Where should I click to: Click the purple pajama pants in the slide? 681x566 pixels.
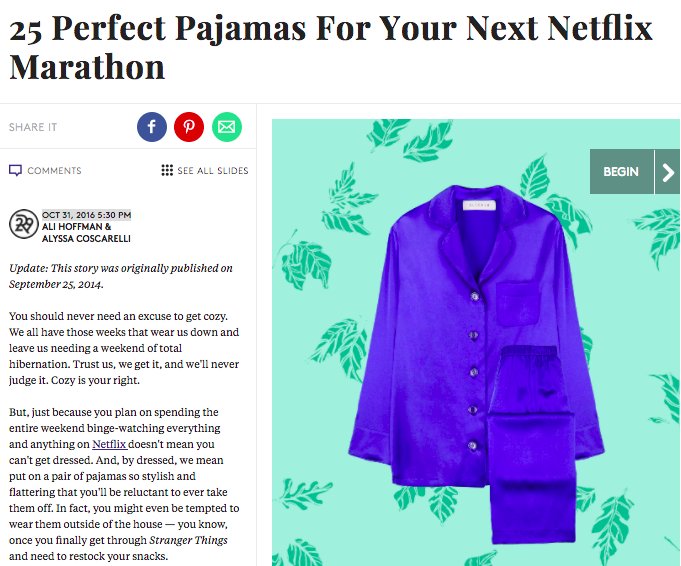click(x=532, y=443)
